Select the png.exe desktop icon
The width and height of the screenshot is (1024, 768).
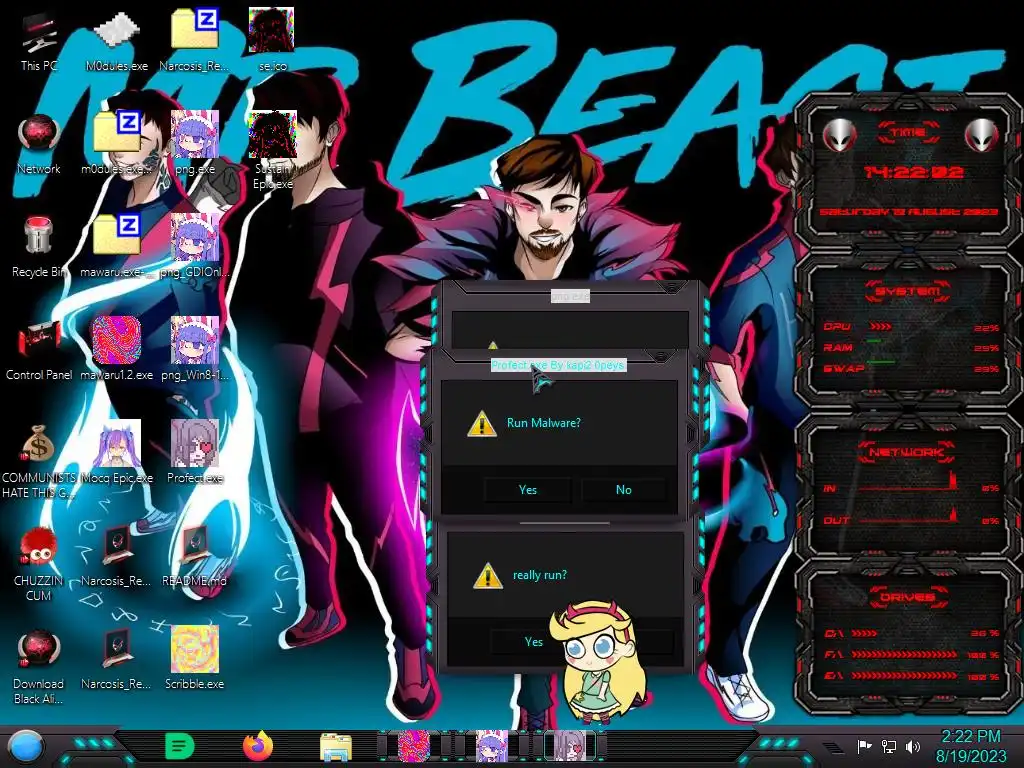pyautogui.click(x=194, y=144)
